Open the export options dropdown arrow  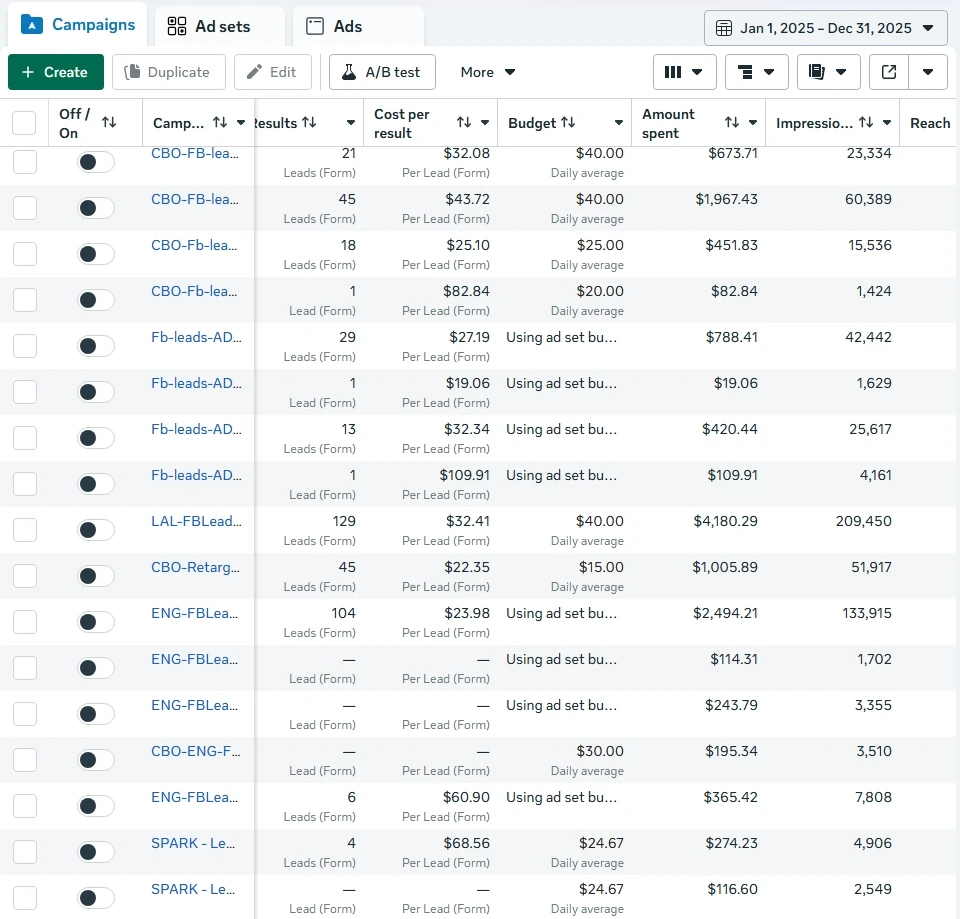(x=928, y=72)
